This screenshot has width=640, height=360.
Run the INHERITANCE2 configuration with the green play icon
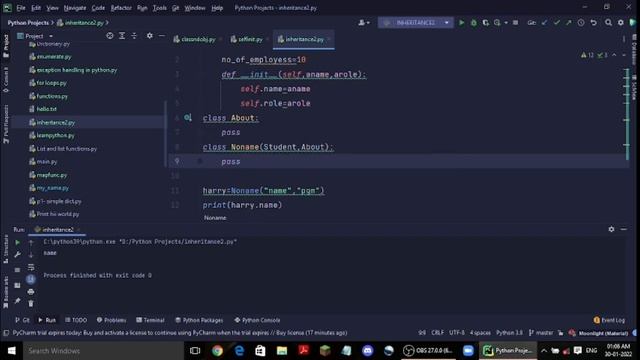pyautogui.click(x=461, y=23)
